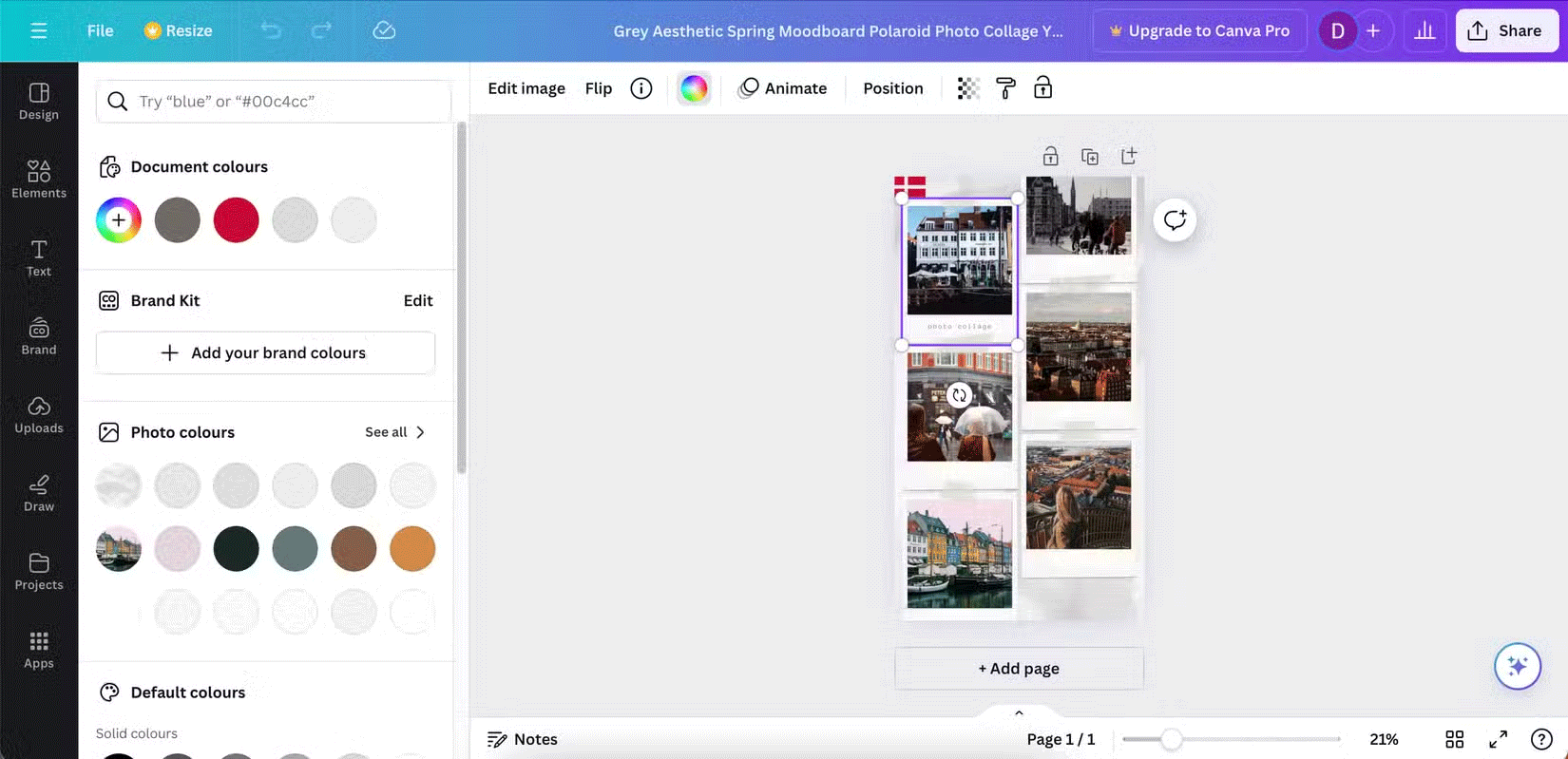Click the harbour photo thumbnail in Photo colours
1568x759 pixels.
(x=119, y=549)
